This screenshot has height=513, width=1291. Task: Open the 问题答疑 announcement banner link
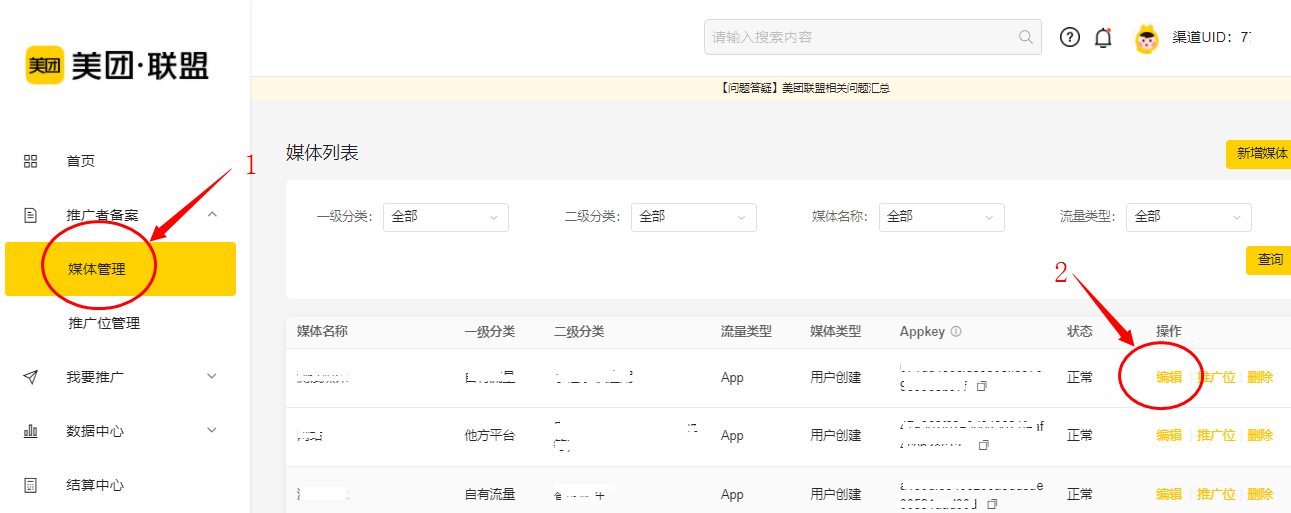pyautogui.click(x=804, y=88)
